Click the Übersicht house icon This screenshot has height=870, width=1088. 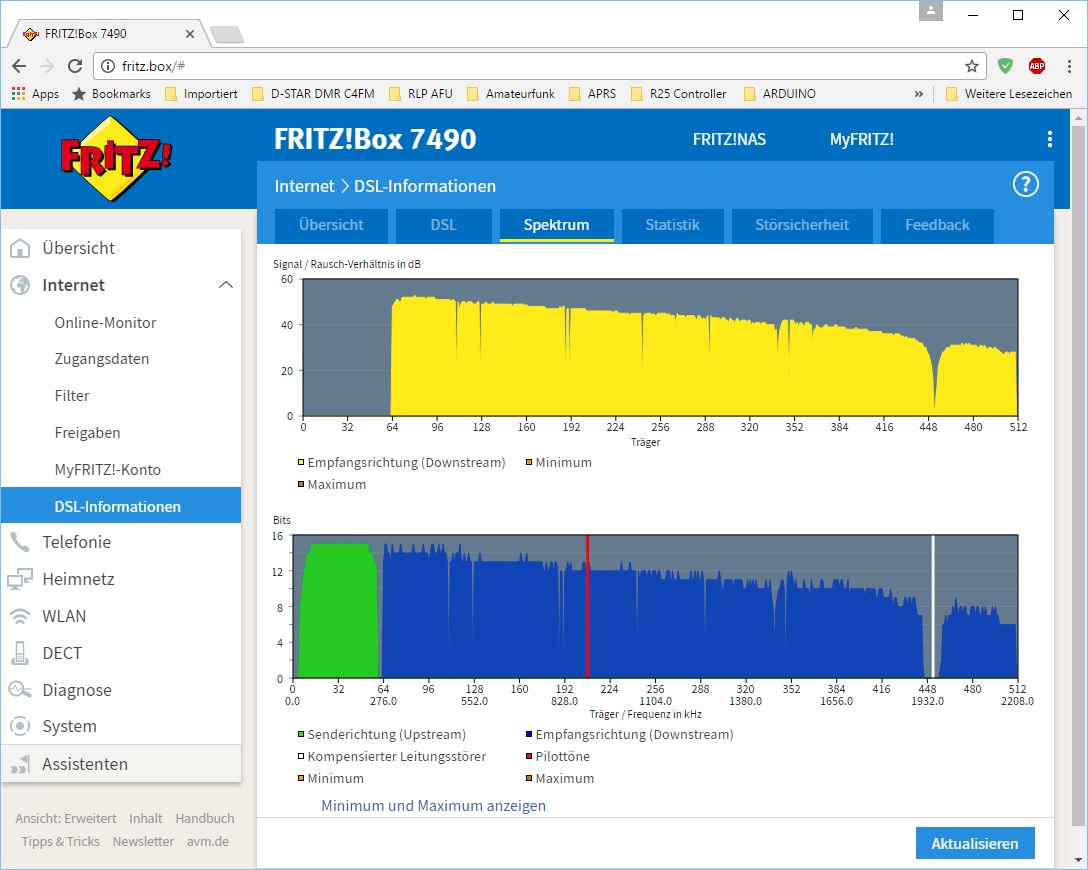20,248
